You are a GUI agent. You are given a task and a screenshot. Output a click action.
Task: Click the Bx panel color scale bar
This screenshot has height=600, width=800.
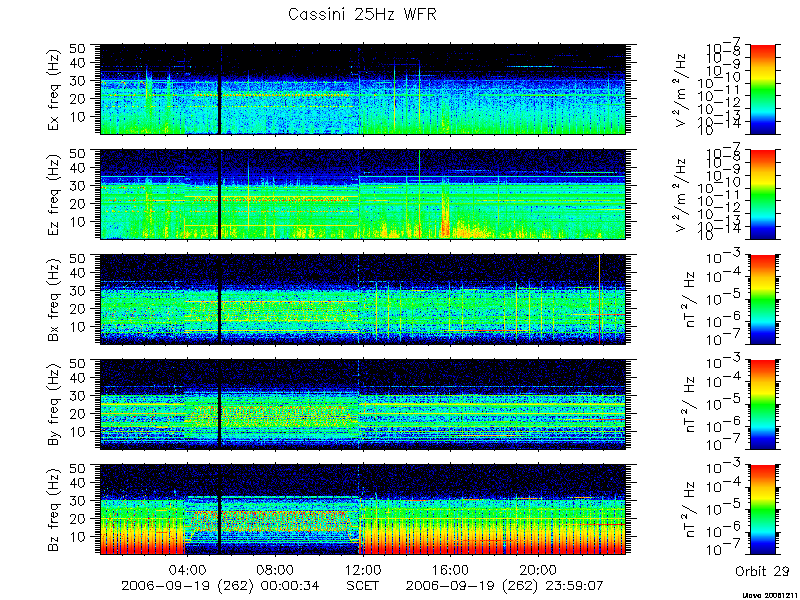click(x=763, y=299)
